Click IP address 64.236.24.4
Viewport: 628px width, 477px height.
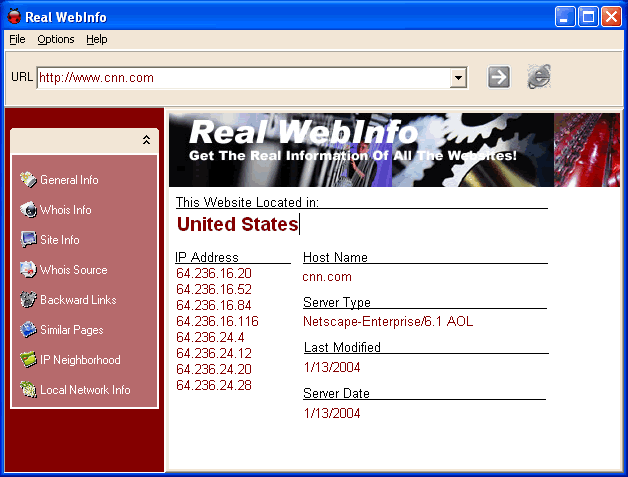click(210, 337)
